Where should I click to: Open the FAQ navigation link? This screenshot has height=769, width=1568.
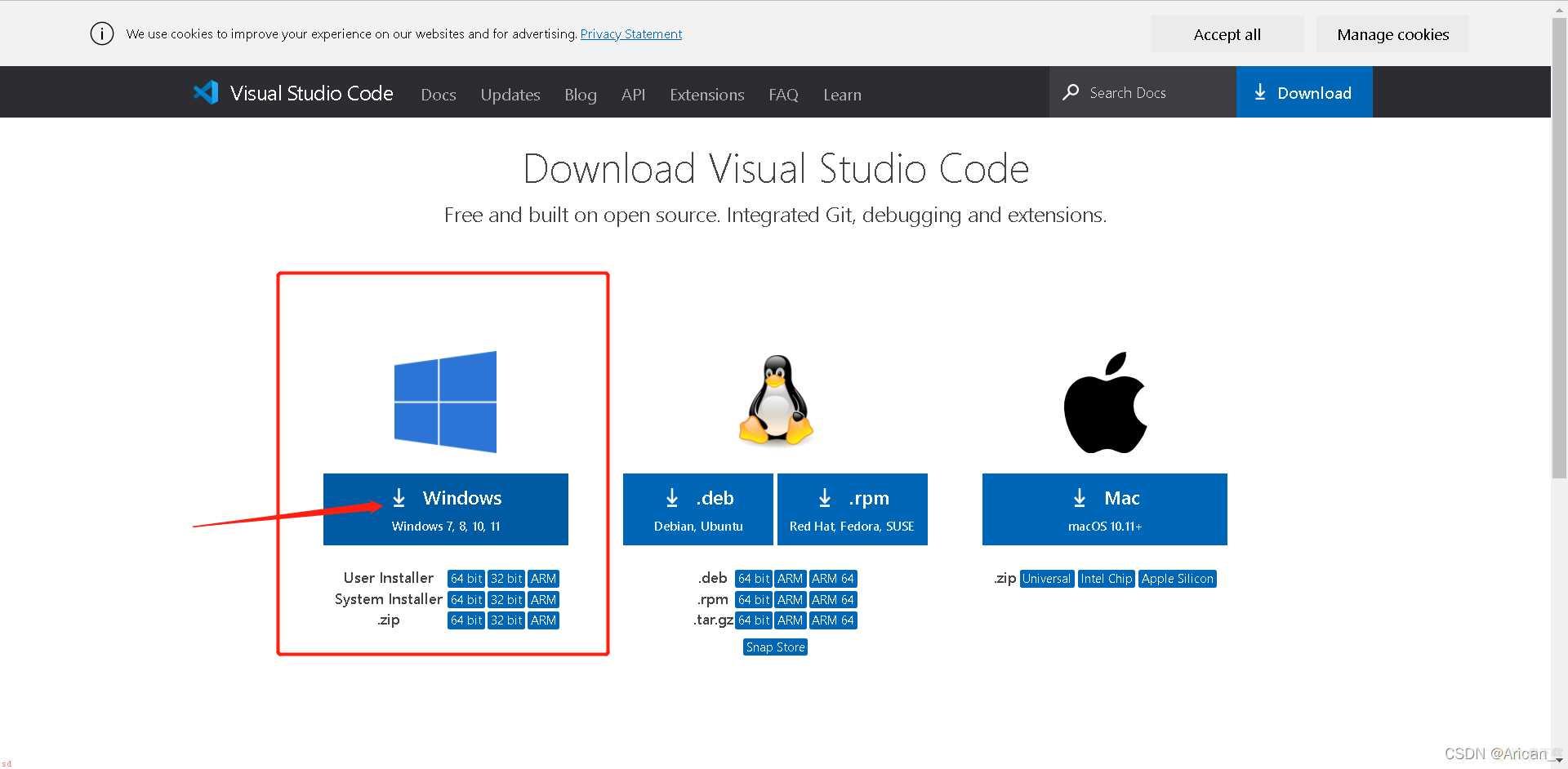point(783,95)
